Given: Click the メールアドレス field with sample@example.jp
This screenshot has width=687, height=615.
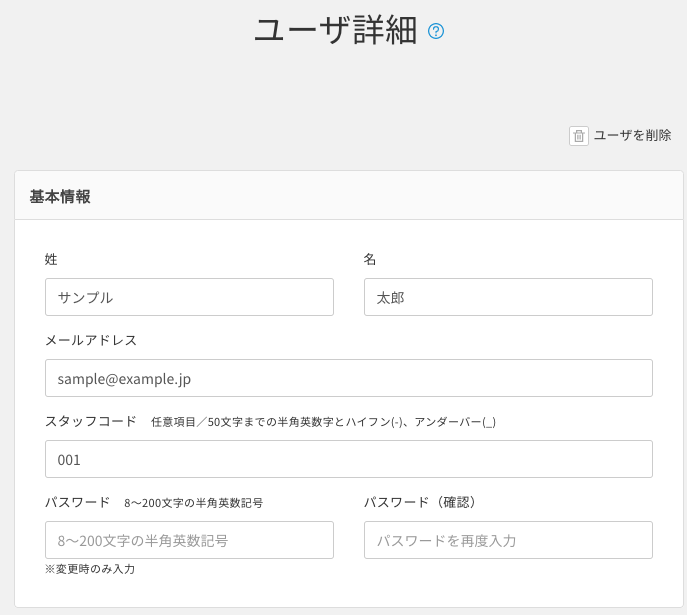Looking at the screenshot, I should coord(348,378).
